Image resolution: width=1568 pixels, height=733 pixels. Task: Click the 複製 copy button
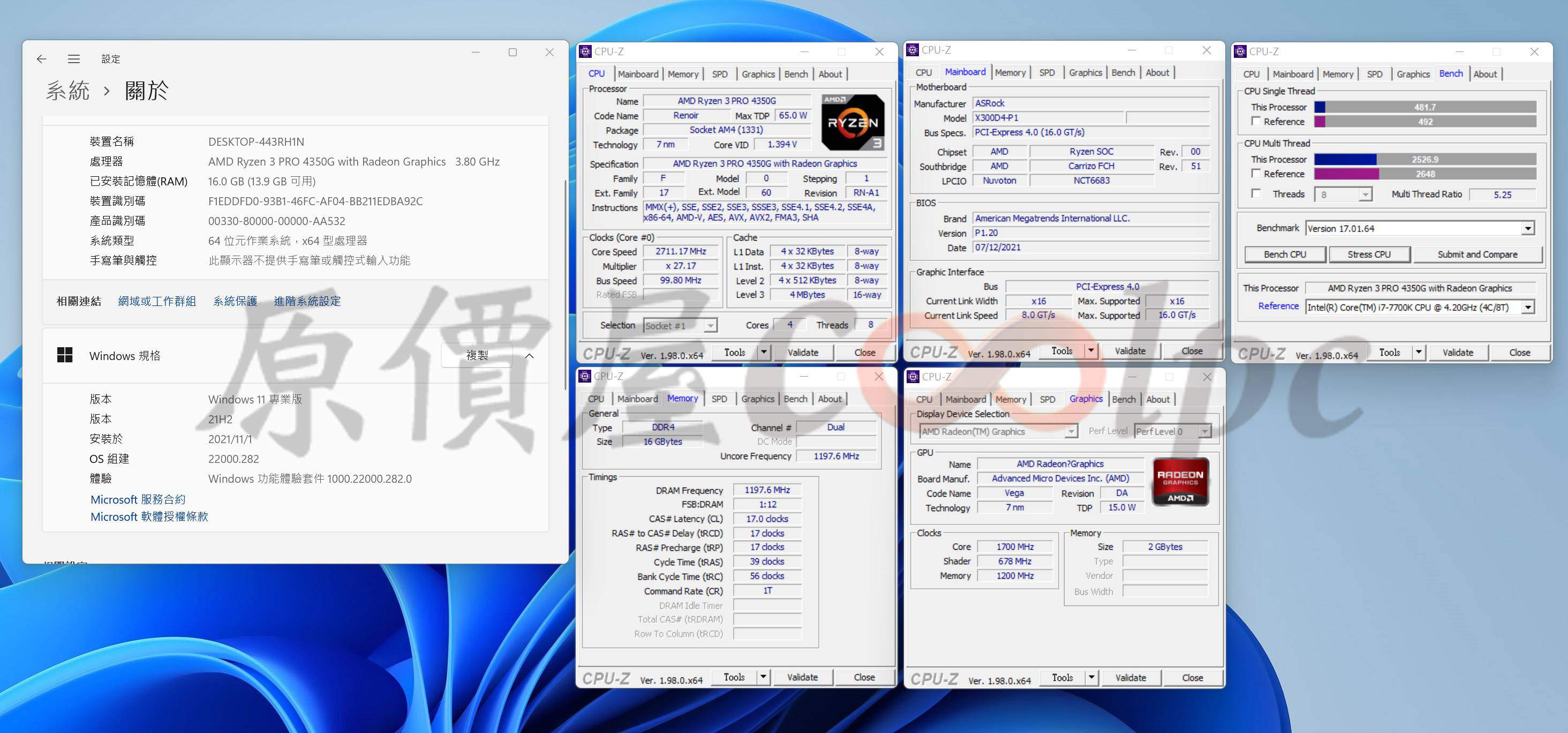coord(477,356)
